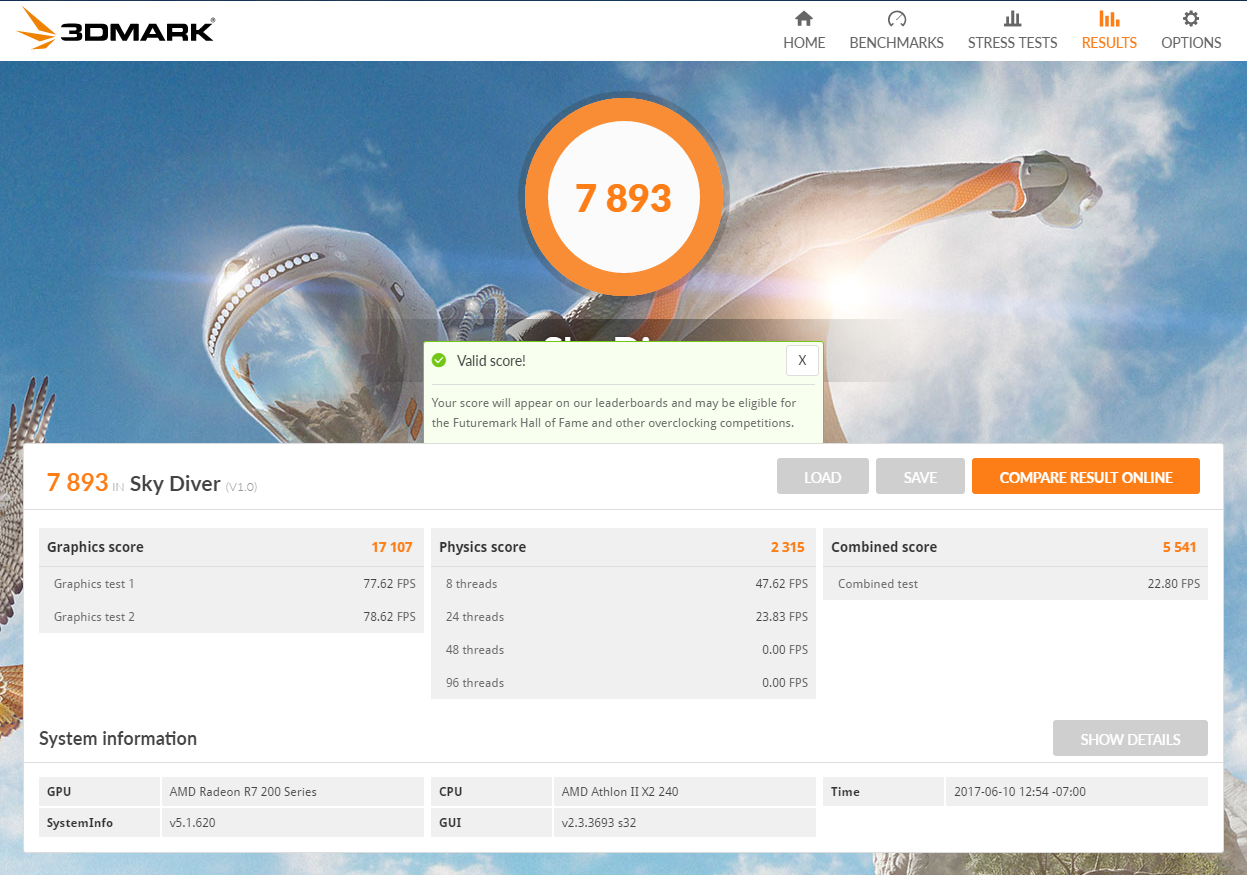This screenshot has height=875, width=1247.
Task: Open the Benchmarks gauge icon
Action: coord(896,19)
